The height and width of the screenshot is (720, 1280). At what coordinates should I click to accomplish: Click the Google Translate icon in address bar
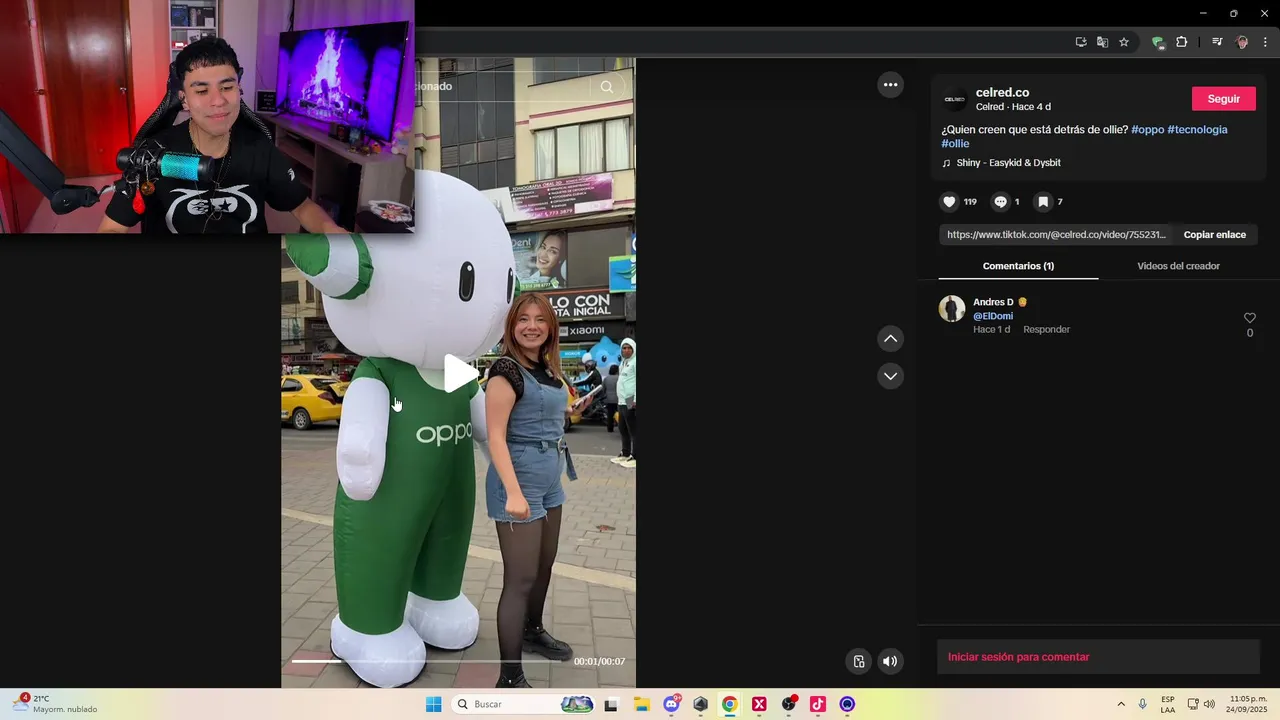[1102, 42]
